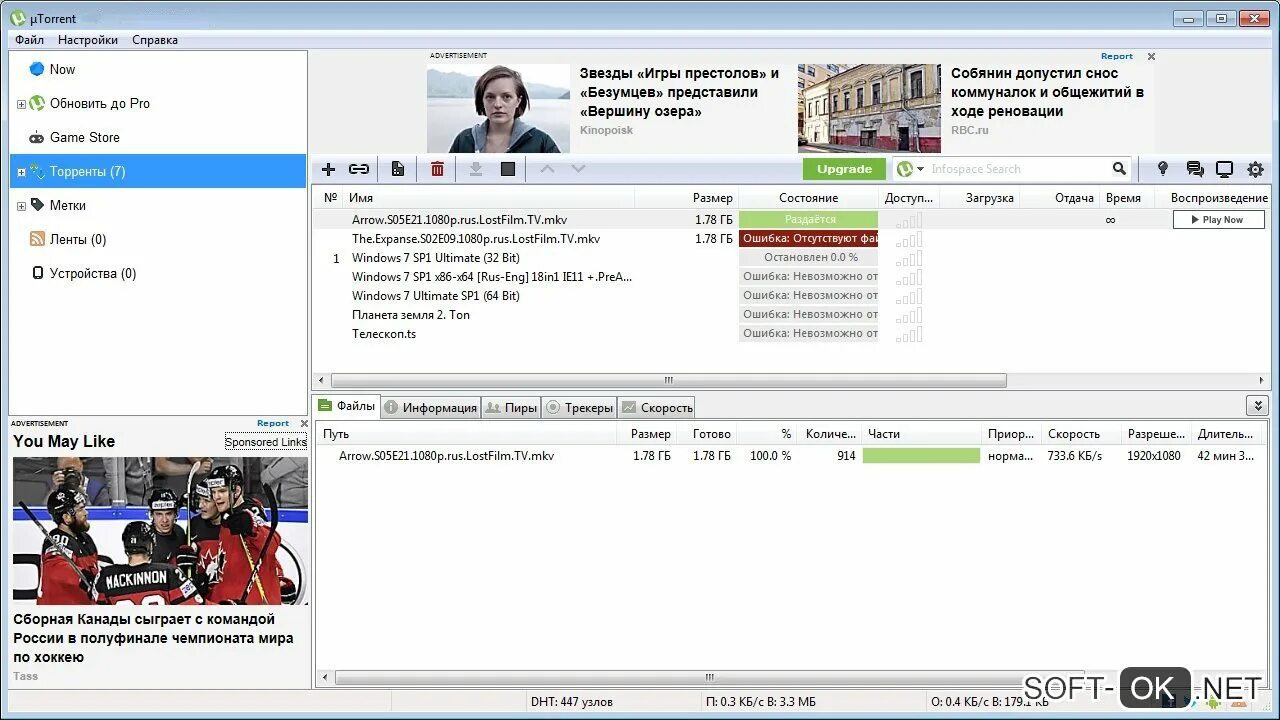Click DHT: 447 узлов status bar entry
1280x720 pixels.
[572, 702]
